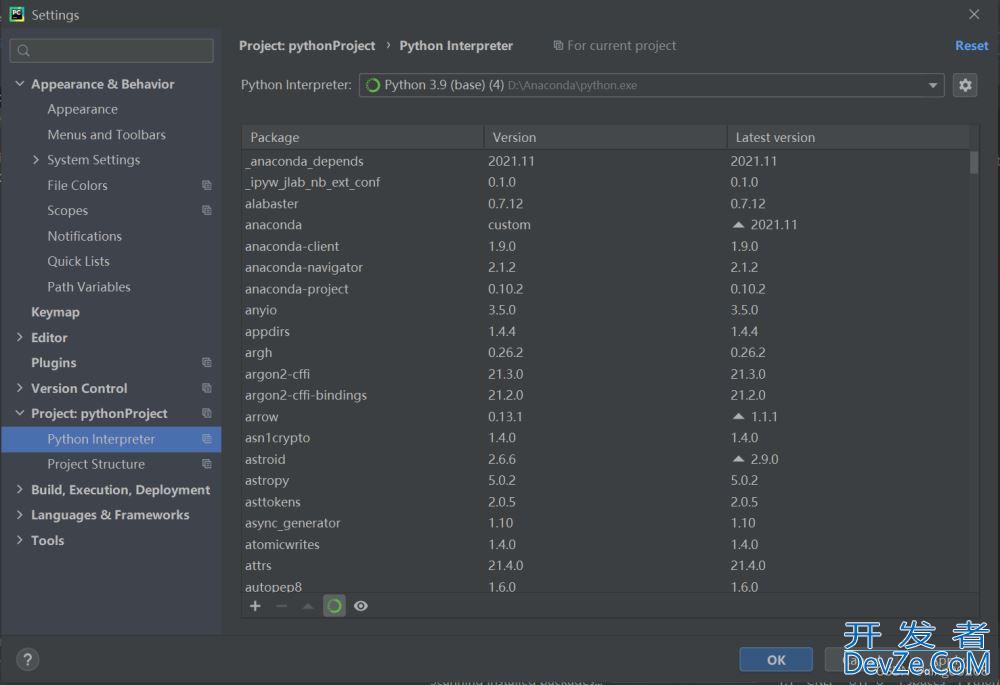1000x685 pixels.
Task: Click the upgrade arrow for astroid 2.9.0
Action: pos(739,459)
